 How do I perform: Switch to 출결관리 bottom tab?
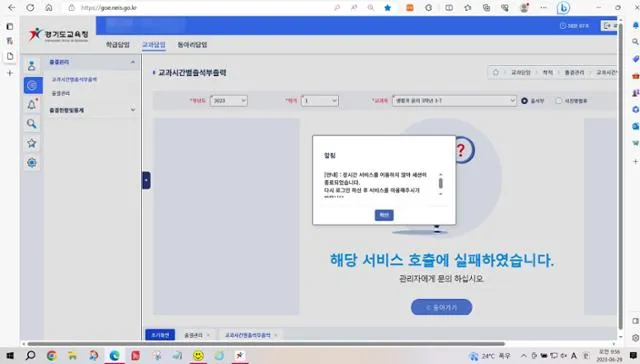tap(193, 335)
